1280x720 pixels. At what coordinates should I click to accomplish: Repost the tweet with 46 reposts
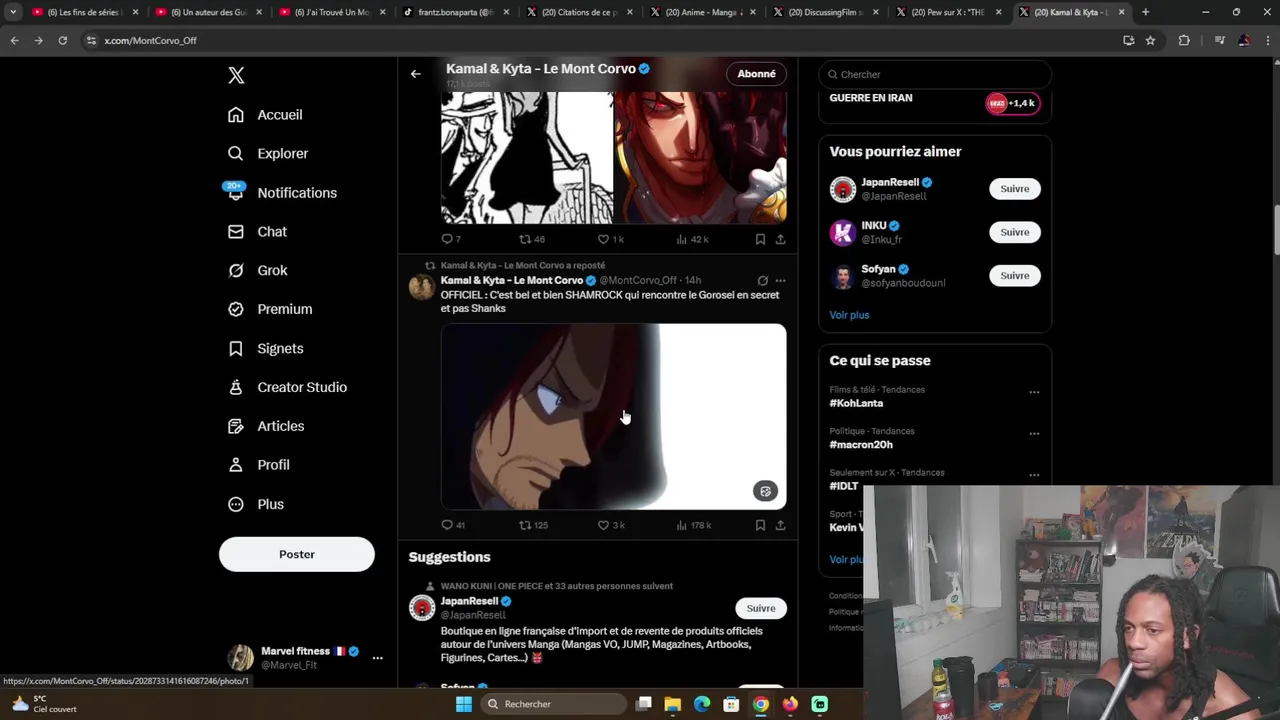(532, 239)
